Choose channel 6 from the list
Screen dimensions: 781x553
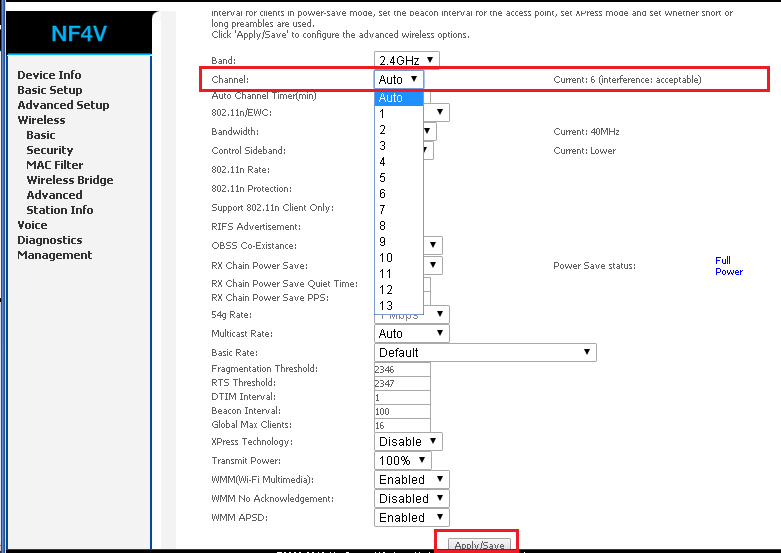click(x=398, y=193)
